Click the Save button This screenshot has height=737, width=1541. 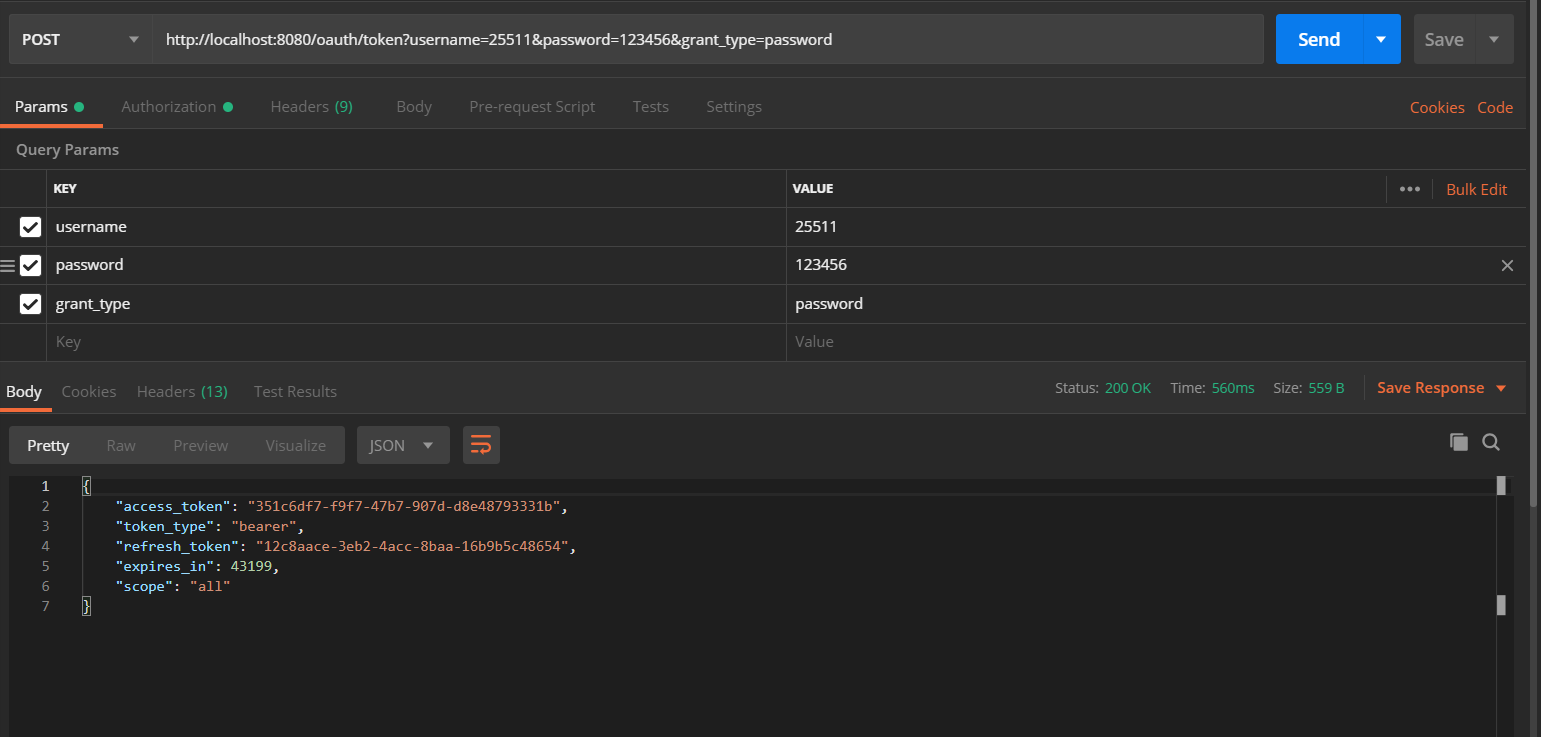tap(1444, 40)
